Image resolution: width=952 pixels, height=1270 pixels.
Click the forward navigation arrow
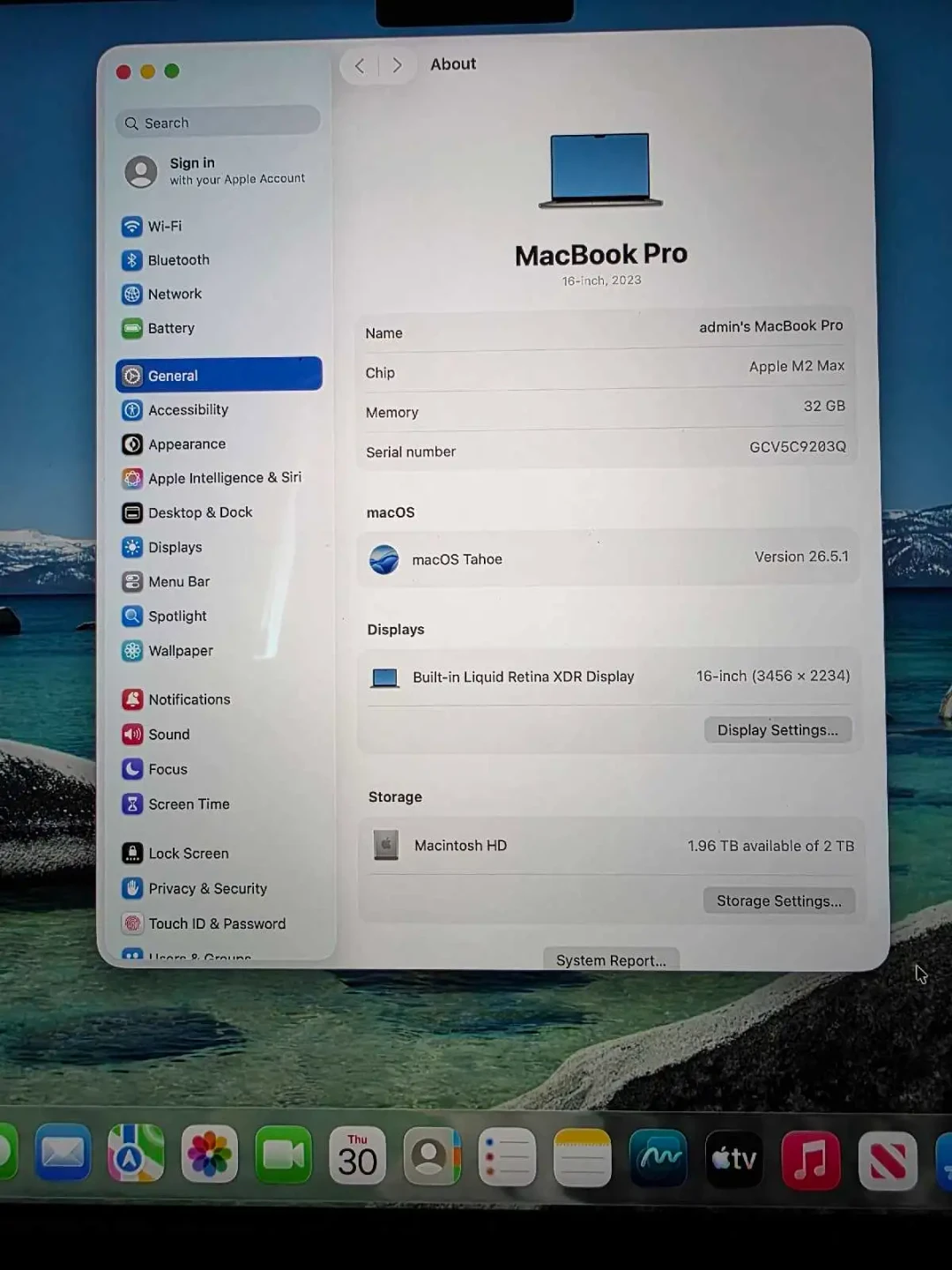tap(397, 65)
